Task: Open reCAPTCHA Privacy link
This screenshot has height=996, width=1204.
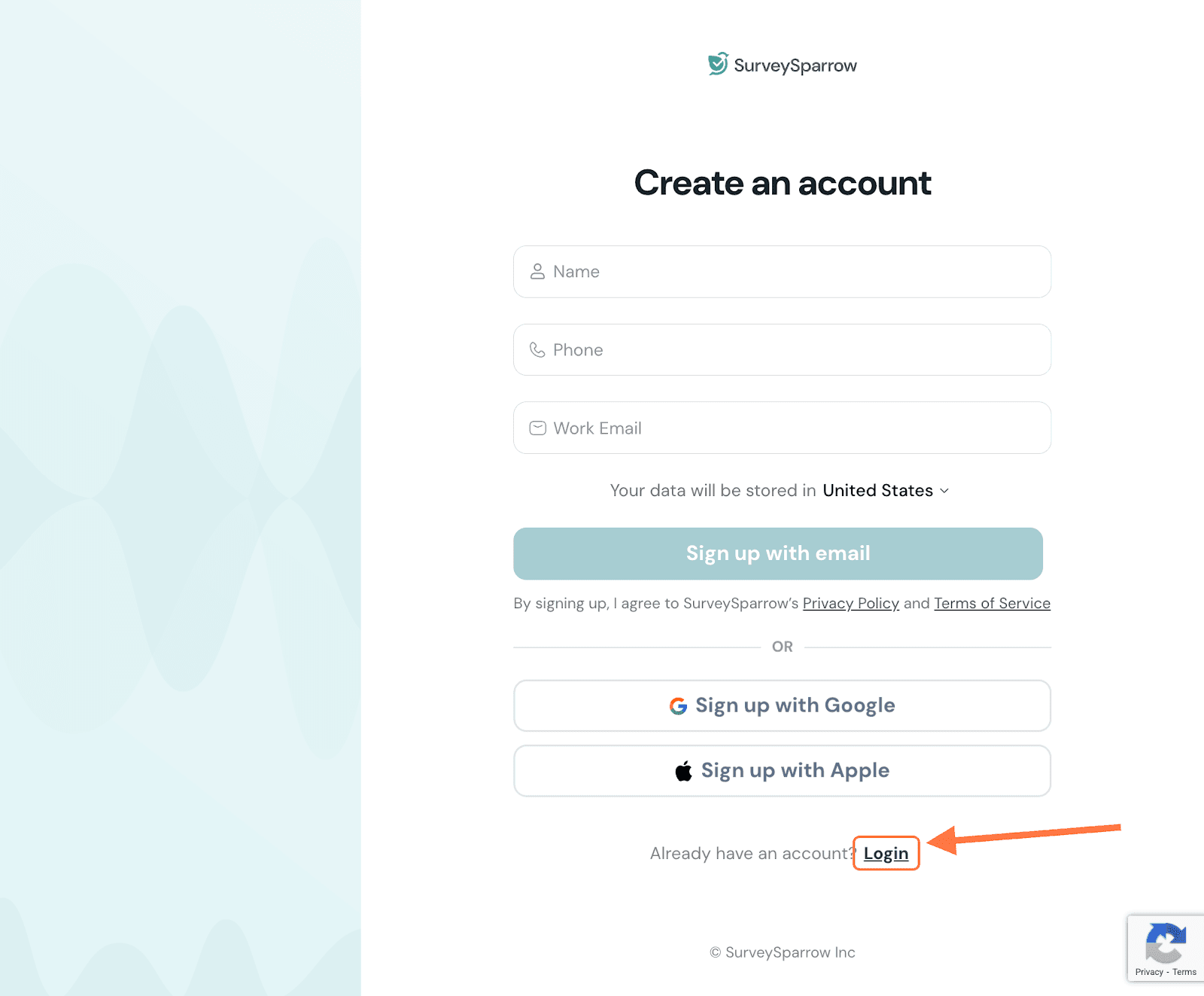Action: click(x=1148, y=972)
